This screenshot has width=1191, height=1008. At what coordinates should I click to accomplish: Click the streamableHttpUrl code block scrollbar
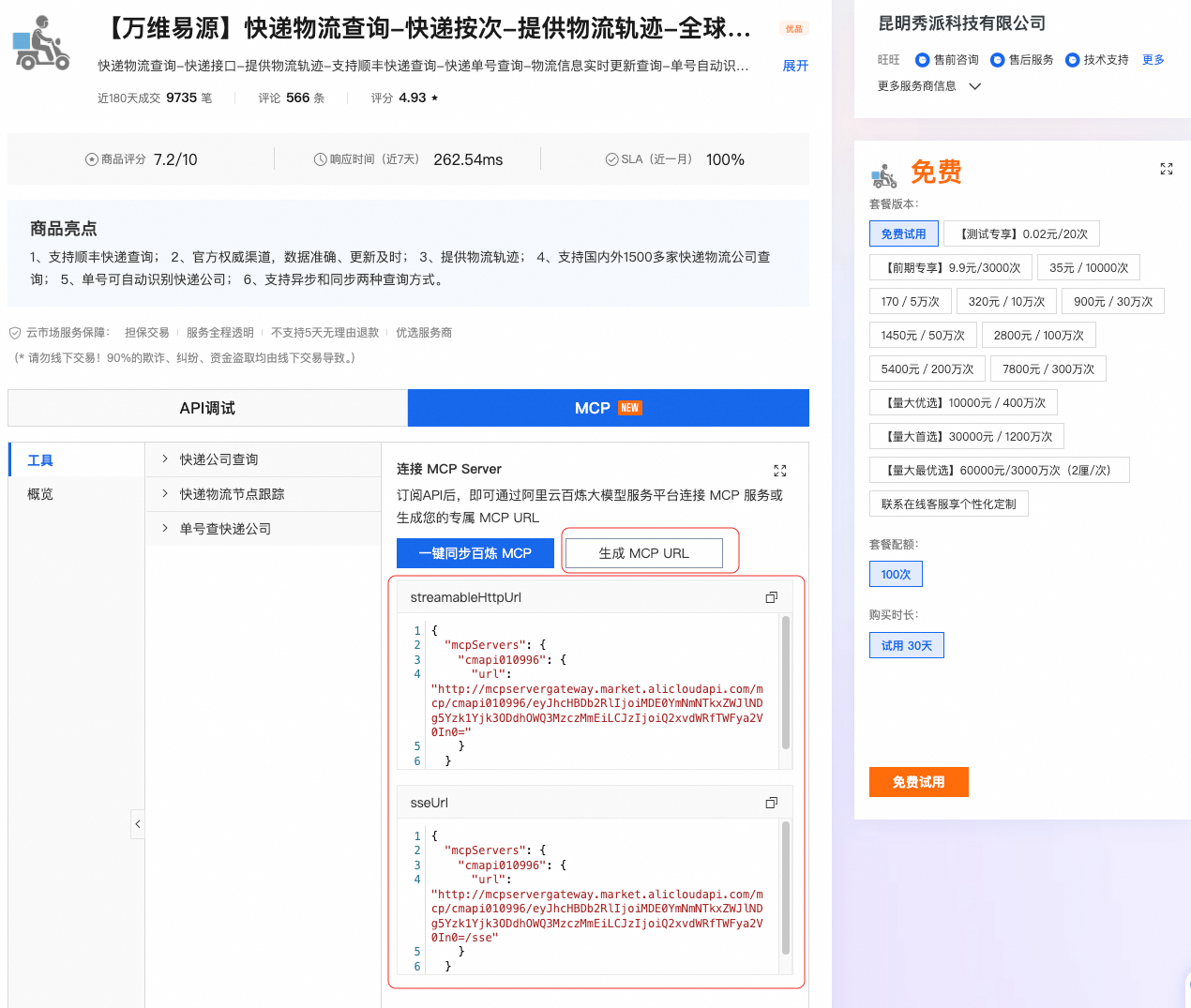786,683
